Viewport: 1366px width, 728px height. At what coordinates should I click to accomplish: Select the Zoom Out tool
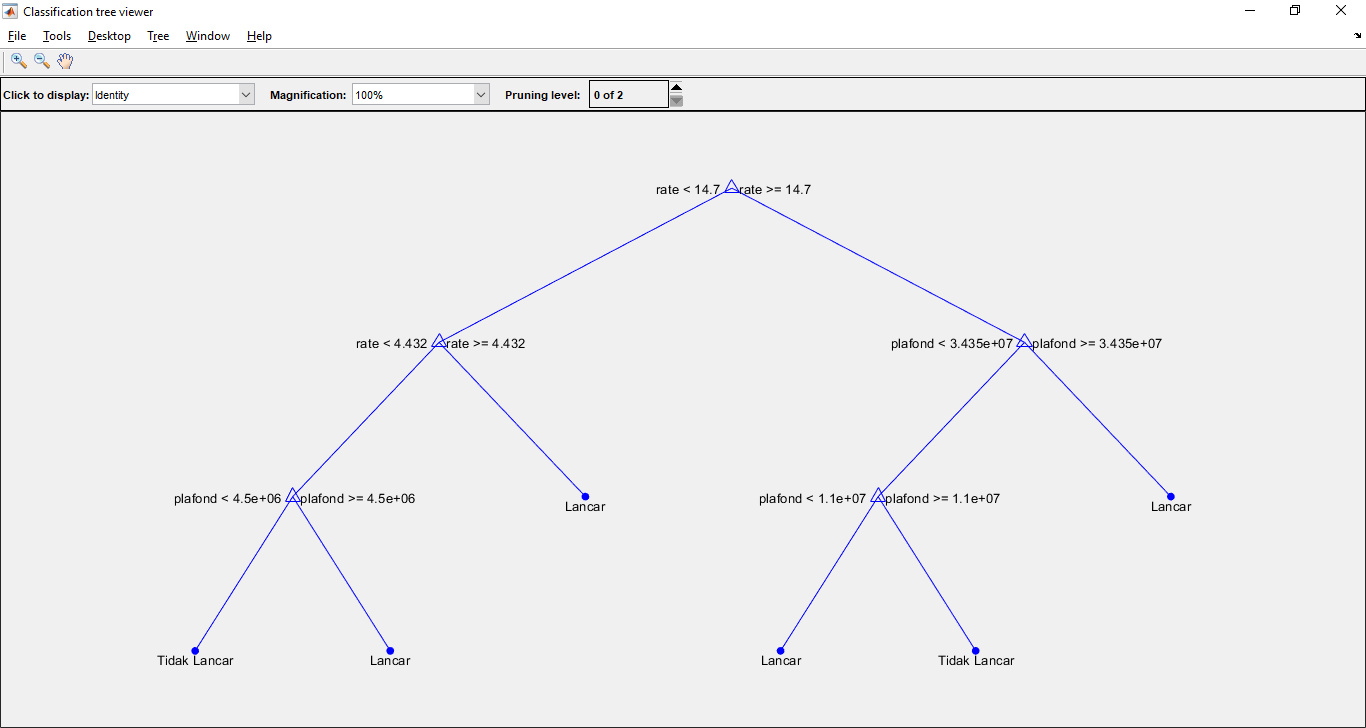pyautogui.click(x=42, y=61)
